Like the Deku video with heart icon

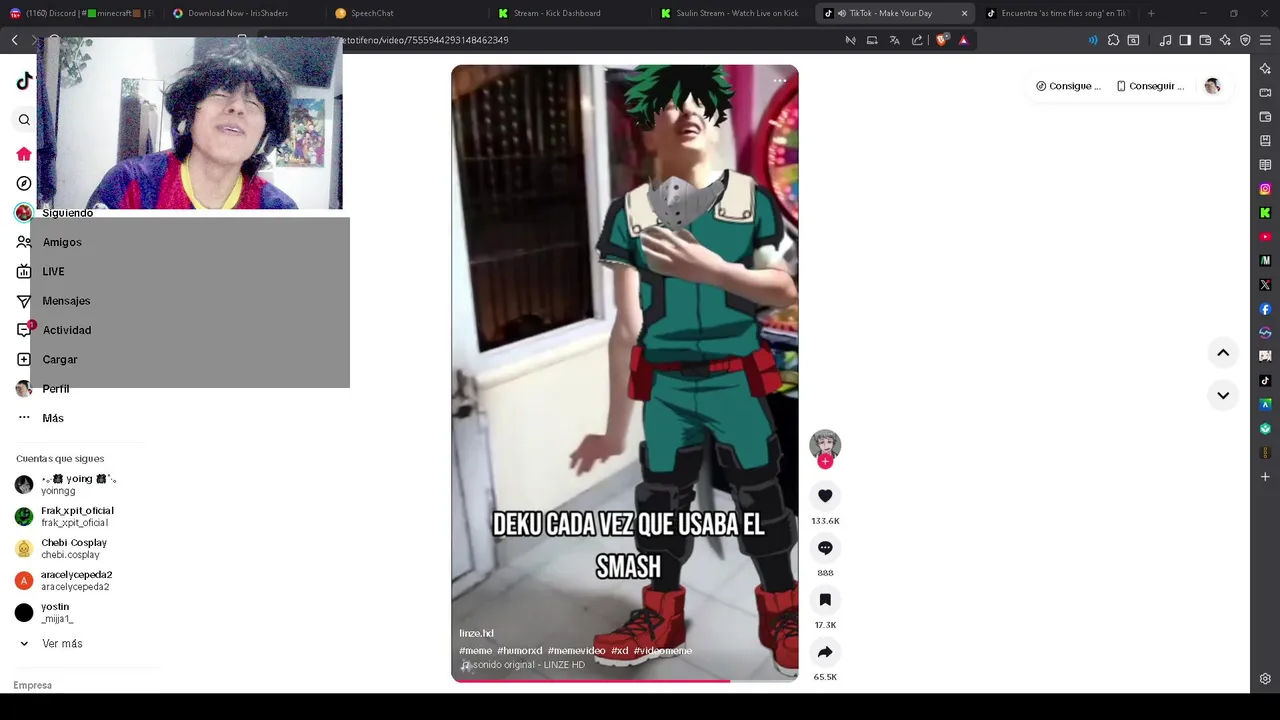pos(825,496)
